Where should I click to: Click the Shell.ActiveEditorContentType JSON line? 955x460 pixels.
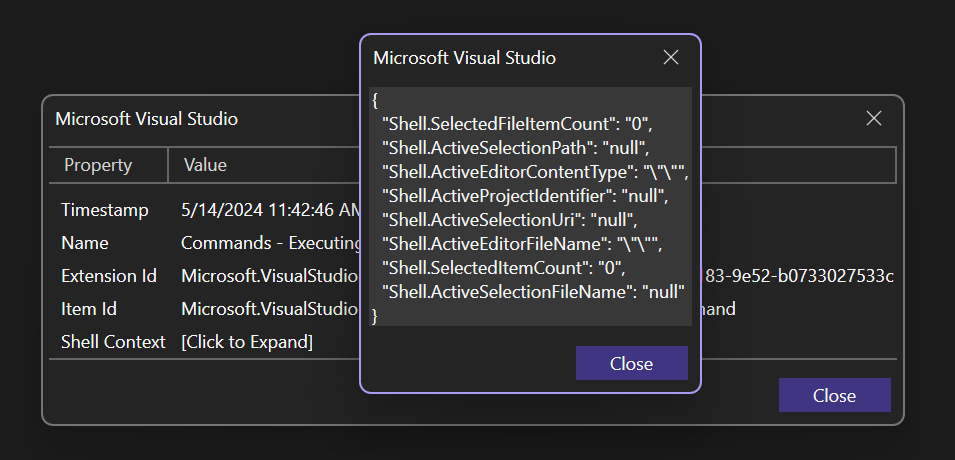[535, 172]
